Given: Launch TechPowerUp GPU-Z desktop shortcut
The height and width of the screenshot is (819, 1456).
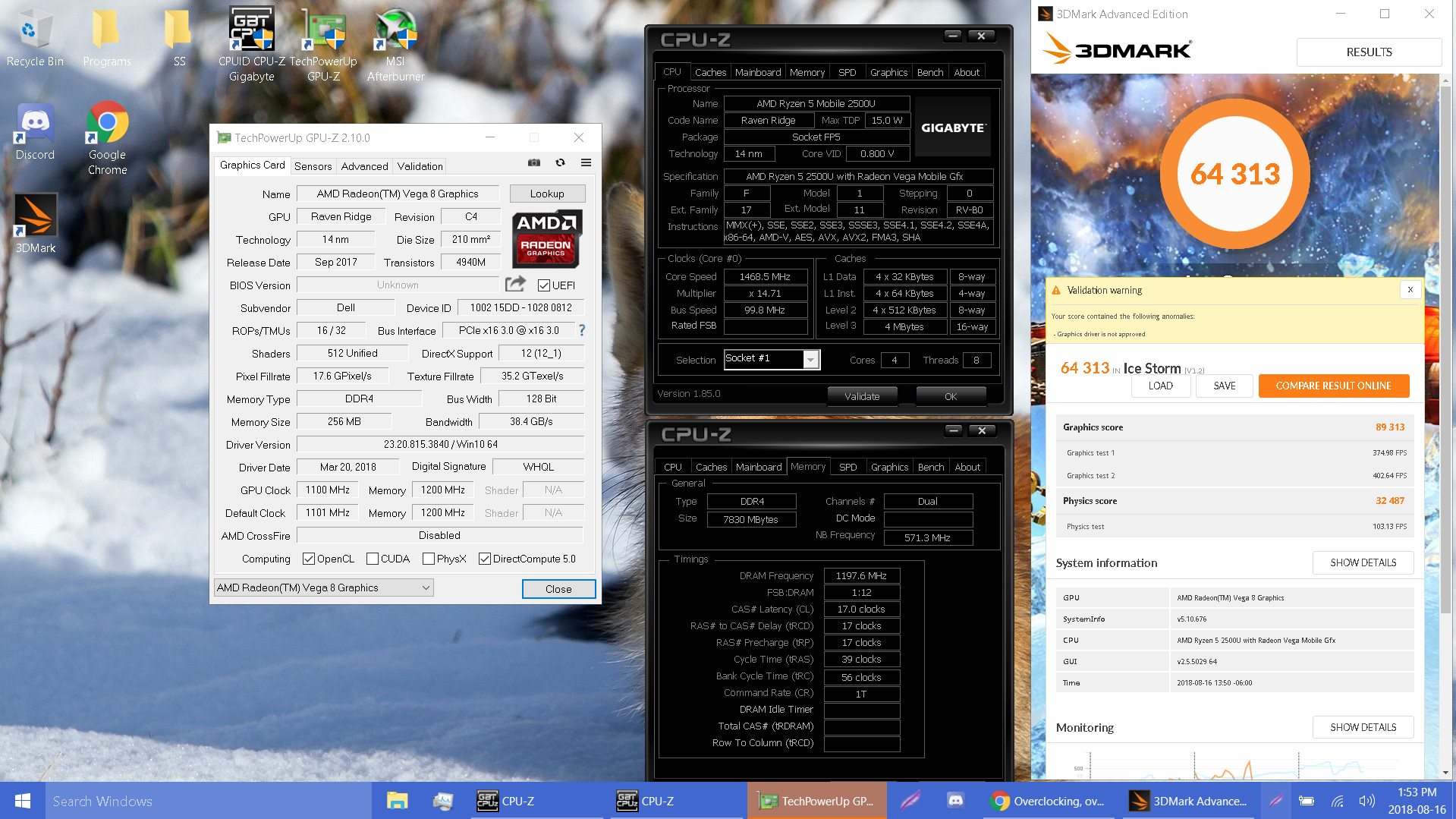Looking at the screenshot, I should point(324,44).
